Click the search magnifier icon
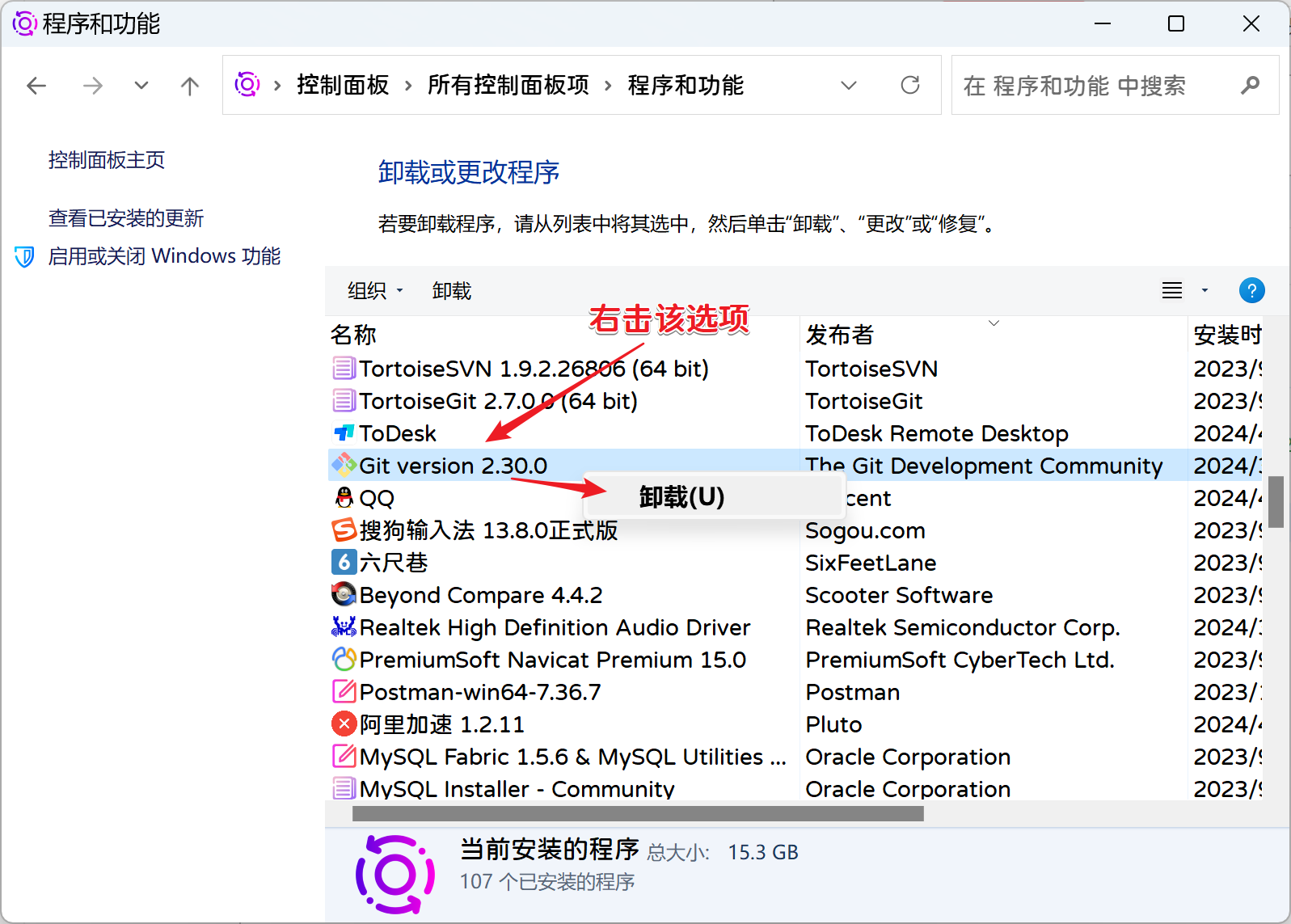Screen dimensions: 1291x924 (x=1250, y=85)
